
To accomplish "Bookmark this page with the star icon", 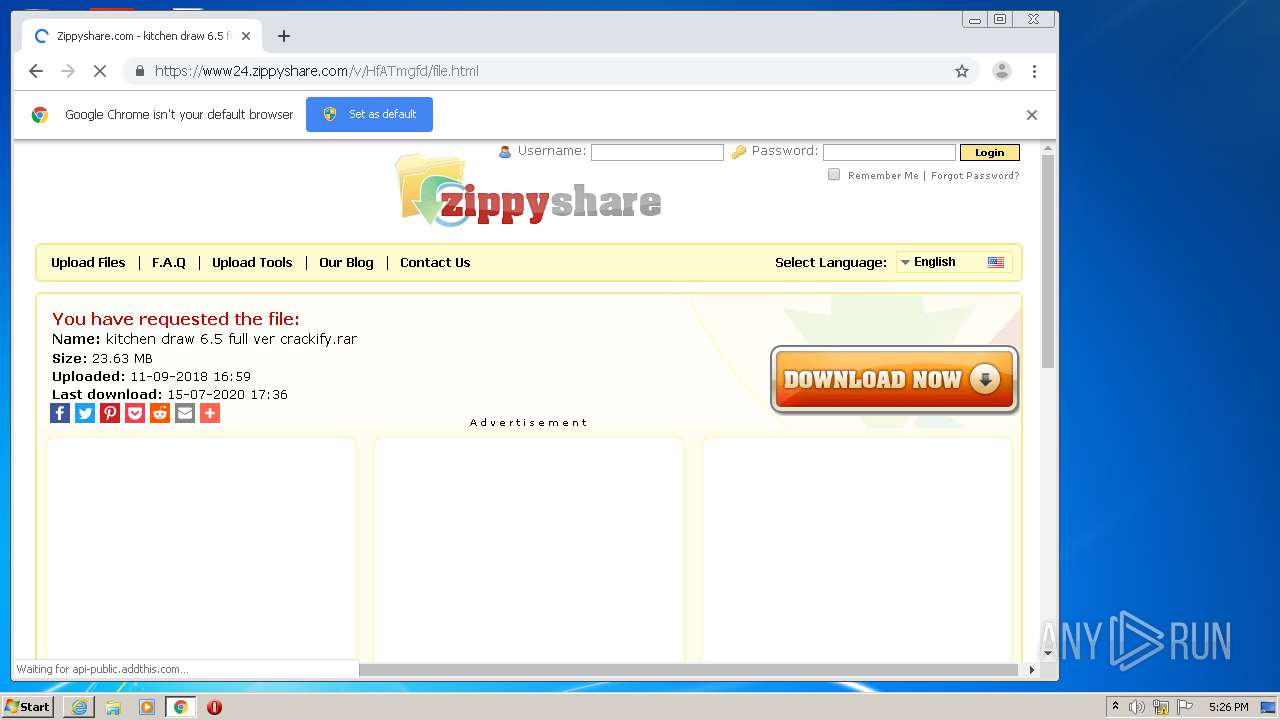I will coord(962,71).
